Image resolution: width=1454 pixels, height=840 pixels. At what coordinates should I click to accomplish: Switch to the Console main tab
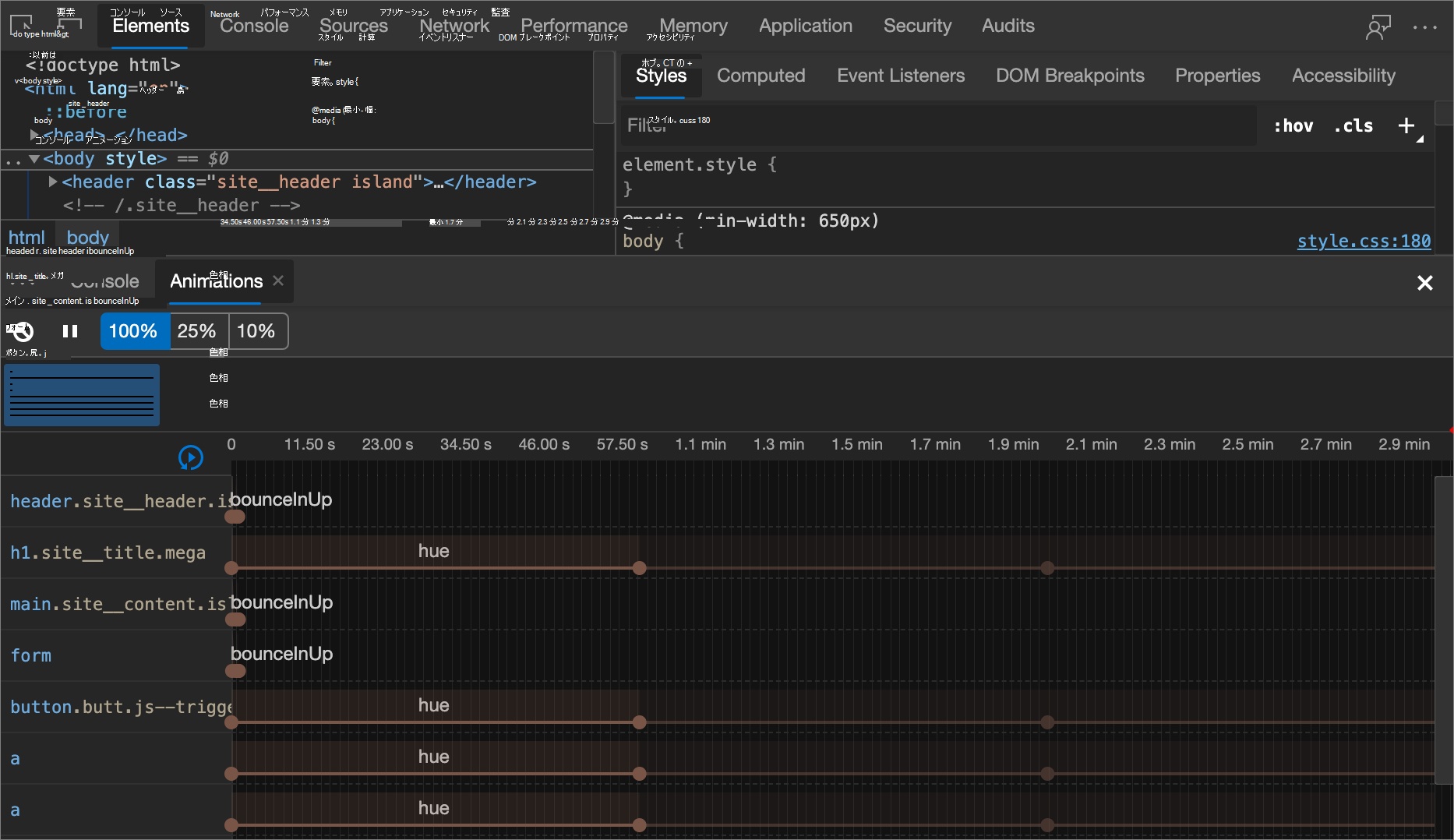point(254,26)
